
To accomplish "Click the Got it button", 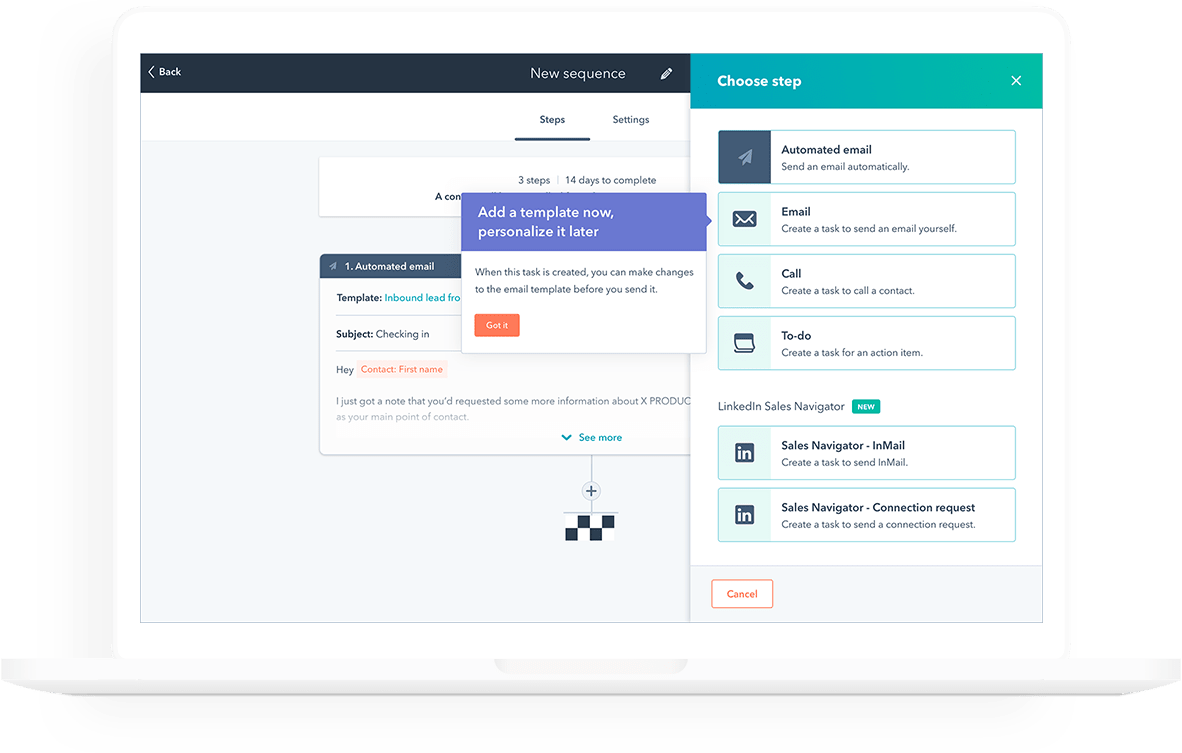I will pos(497,325).
